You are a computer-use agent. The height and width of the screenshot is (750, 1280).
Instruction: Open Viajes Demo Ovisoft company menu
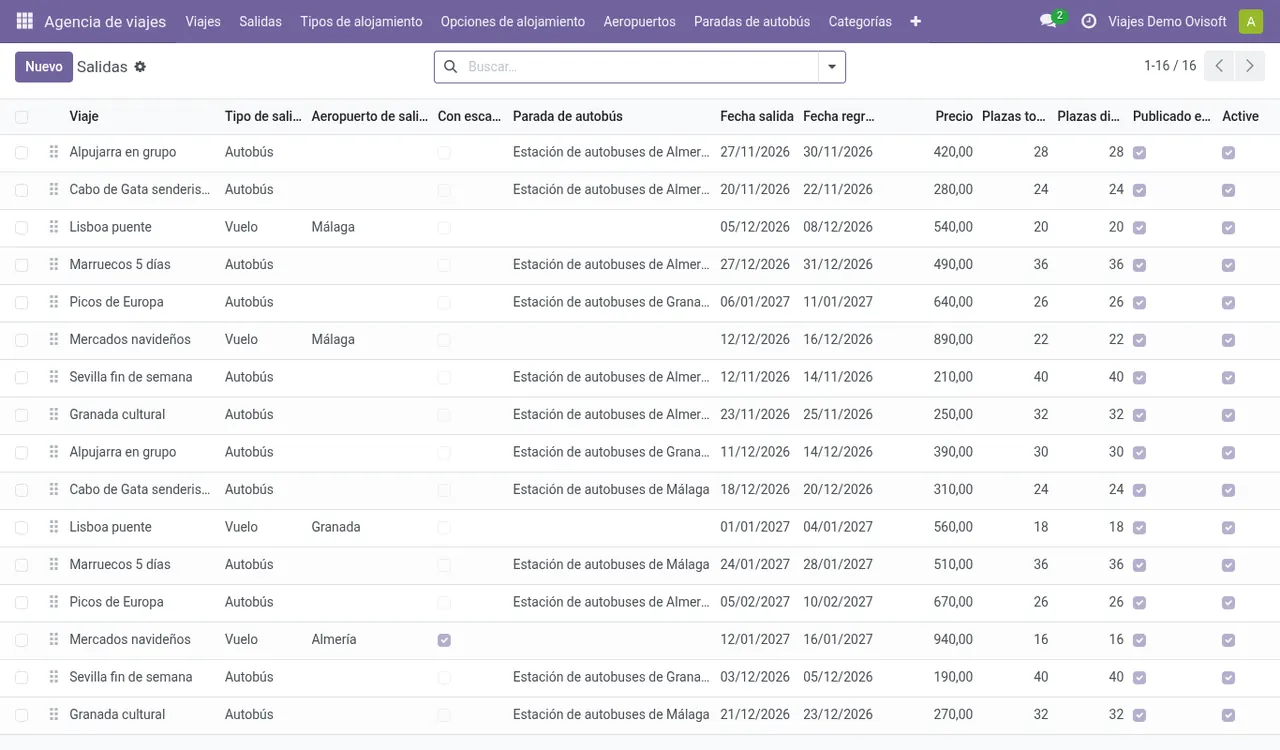tap(1167, 21)
